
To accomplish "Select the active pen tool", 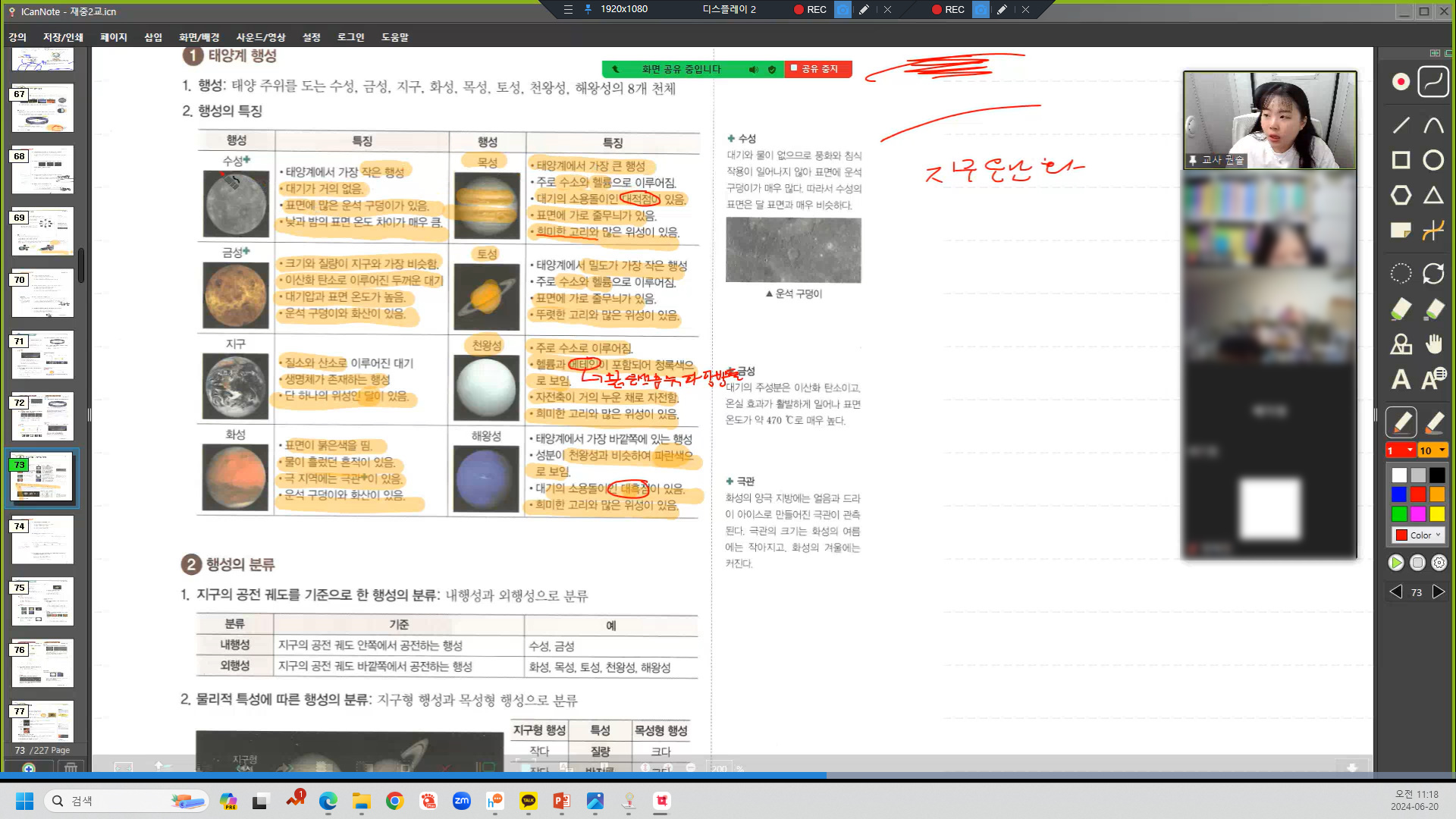I will tap(1401, 422).
